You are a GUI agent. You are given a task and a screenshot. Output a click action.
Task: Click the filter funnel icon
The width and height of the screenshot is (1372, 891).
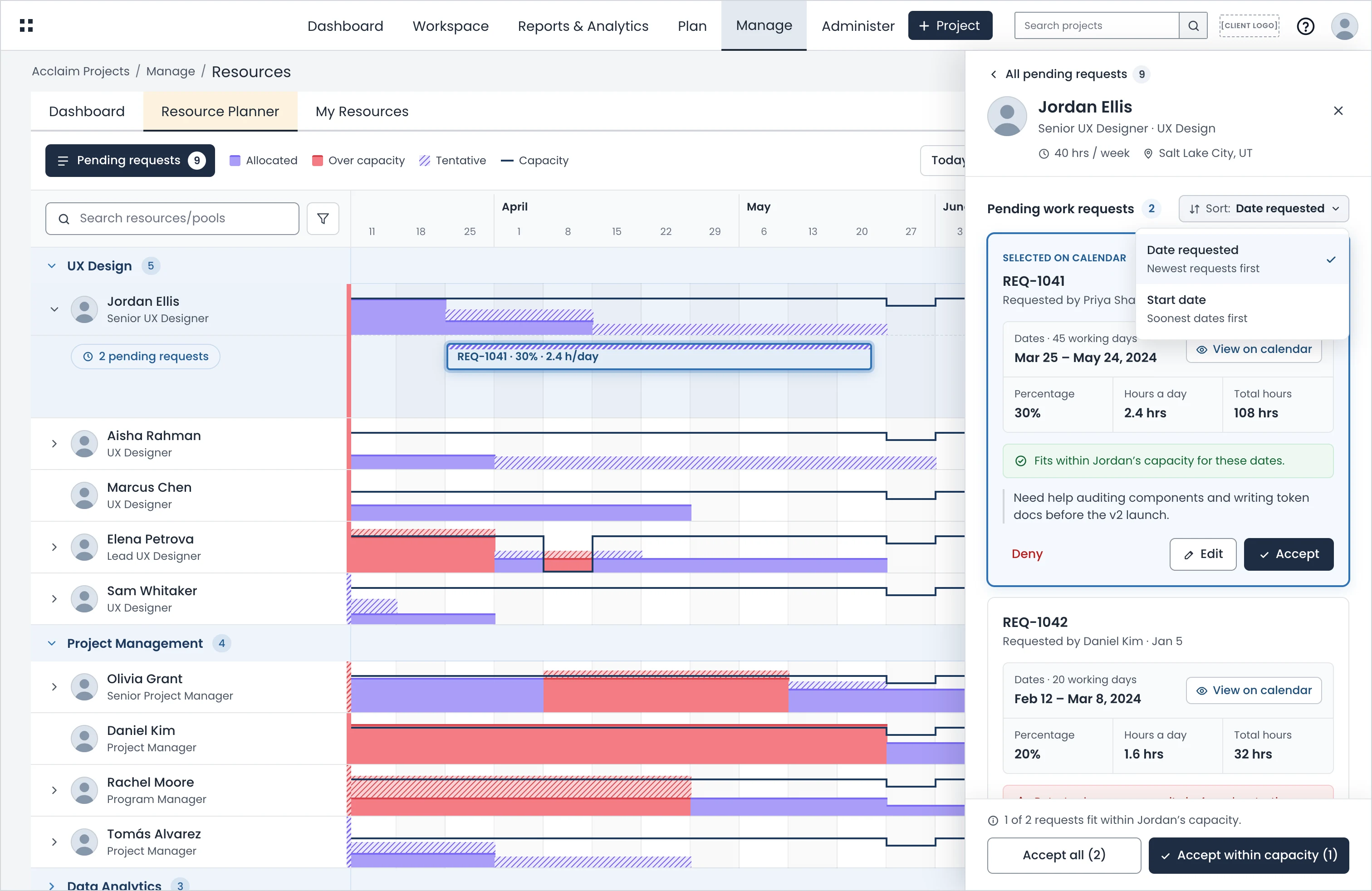(323, 218)
